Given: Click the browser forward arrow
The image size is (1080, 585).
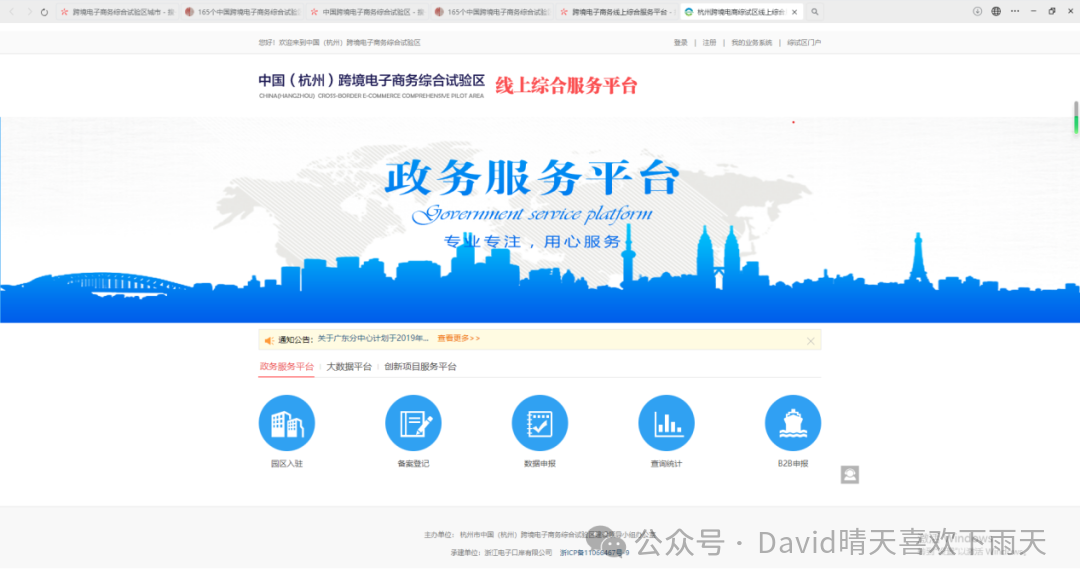Looking at the screenshot, I should (x=28, y=12).
